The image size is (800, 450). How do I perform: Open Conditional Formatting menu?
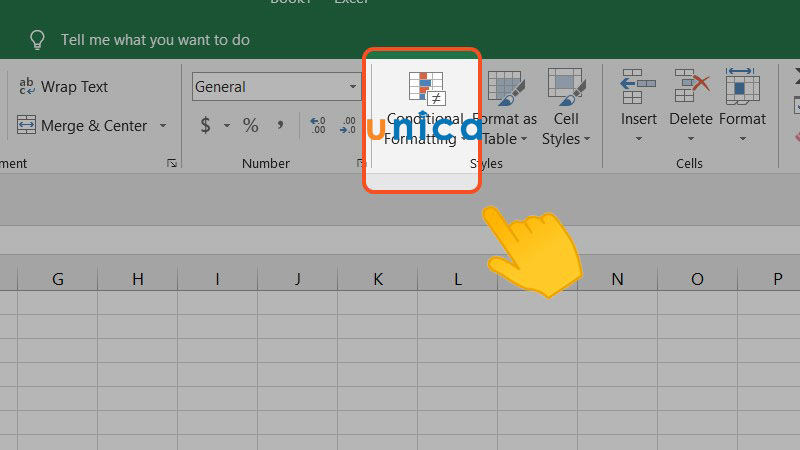pos(424,109)
